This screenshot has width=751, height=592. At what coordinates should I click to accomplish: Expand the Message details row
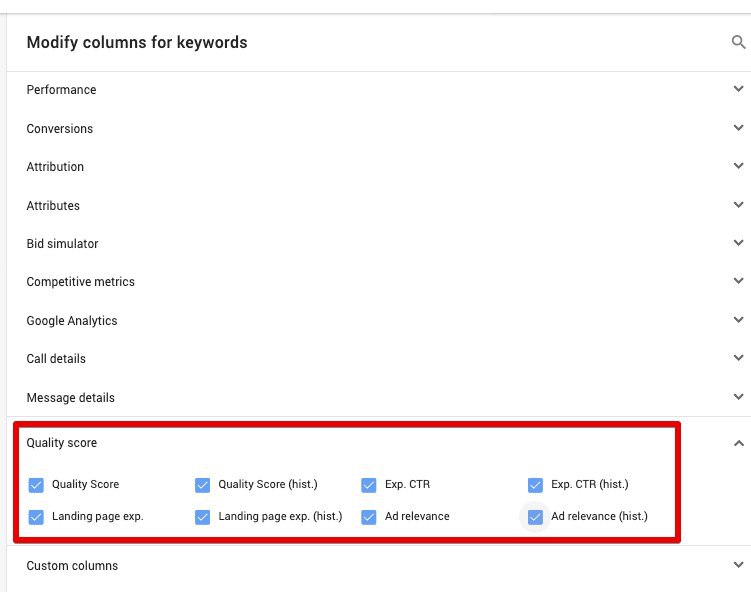pyautogui.click(x=738, y=397)
